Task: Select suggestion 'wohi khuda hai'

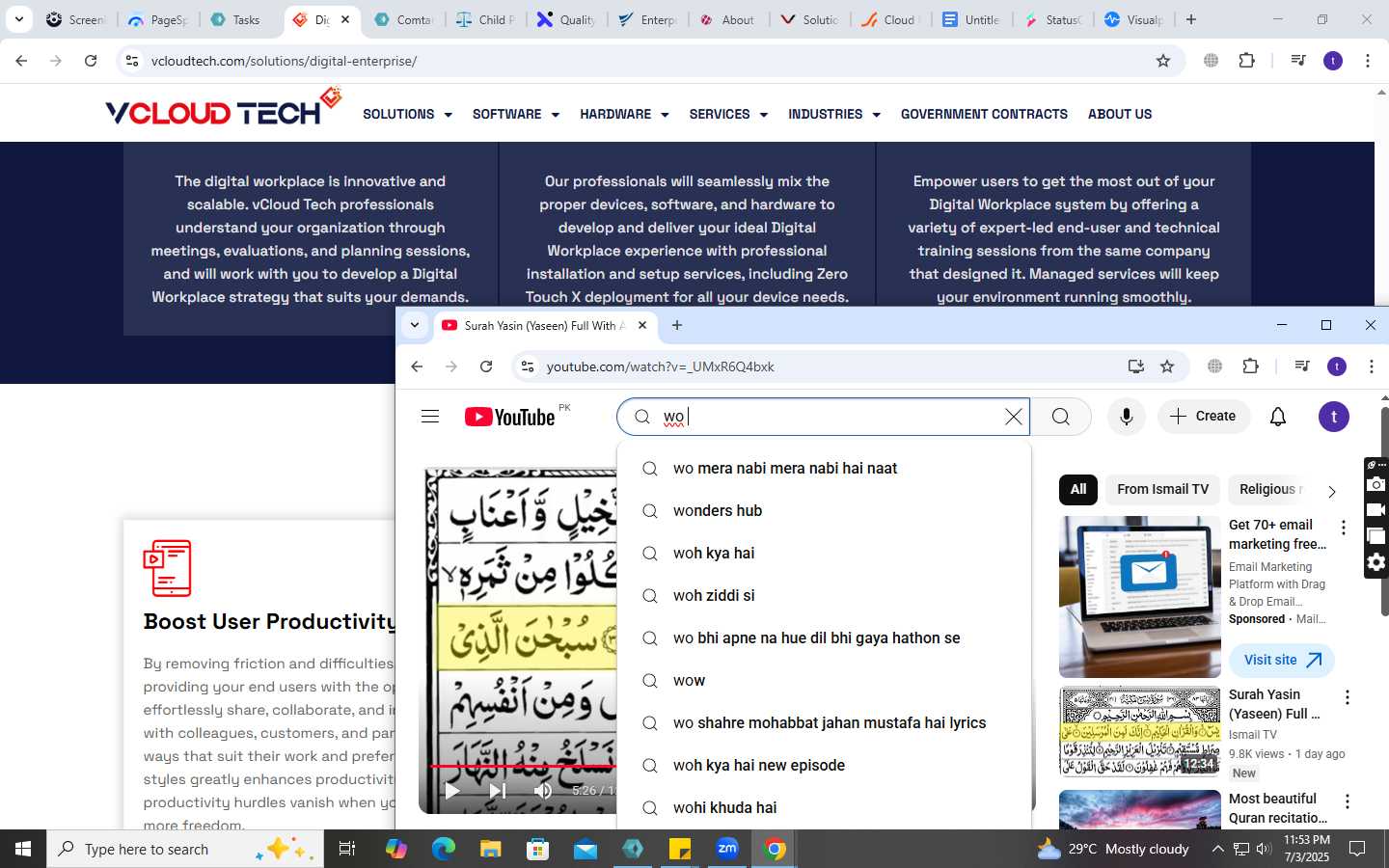Action: [824, 807]
